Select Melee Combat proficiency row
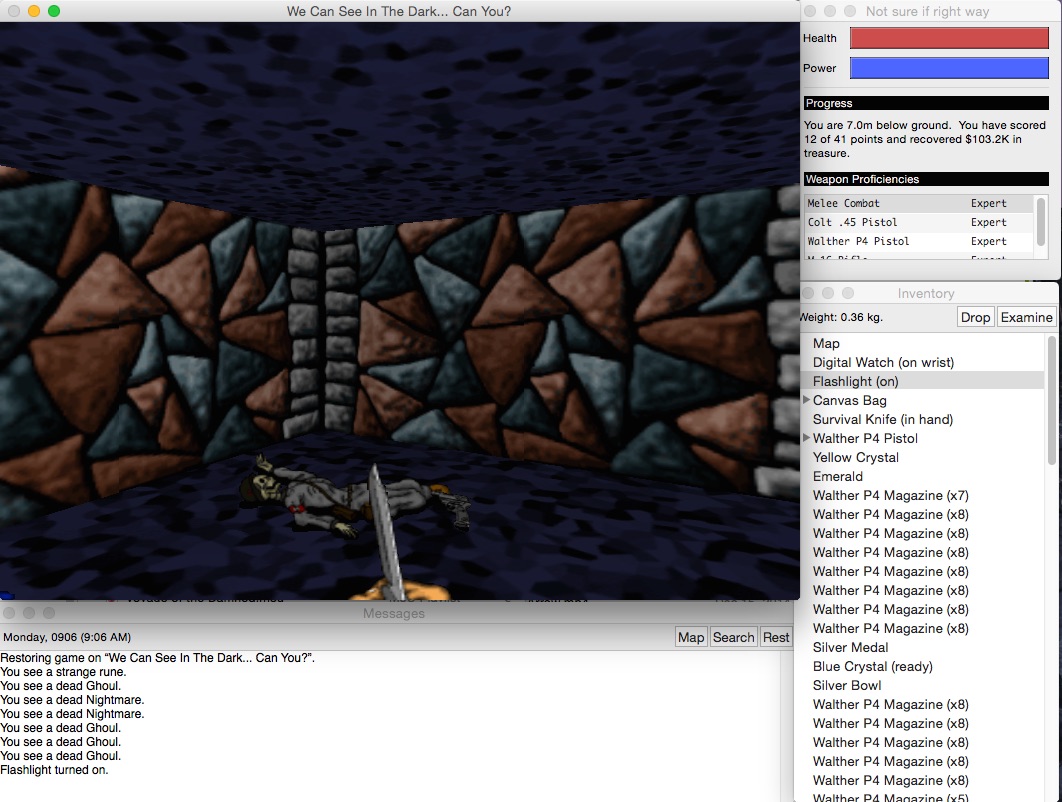 [919, 203]
